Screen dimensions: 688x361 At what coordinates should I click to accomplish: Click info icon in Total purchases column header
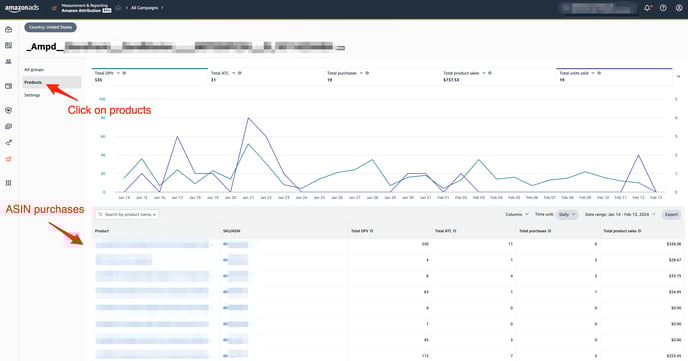[x=549, y=231]
